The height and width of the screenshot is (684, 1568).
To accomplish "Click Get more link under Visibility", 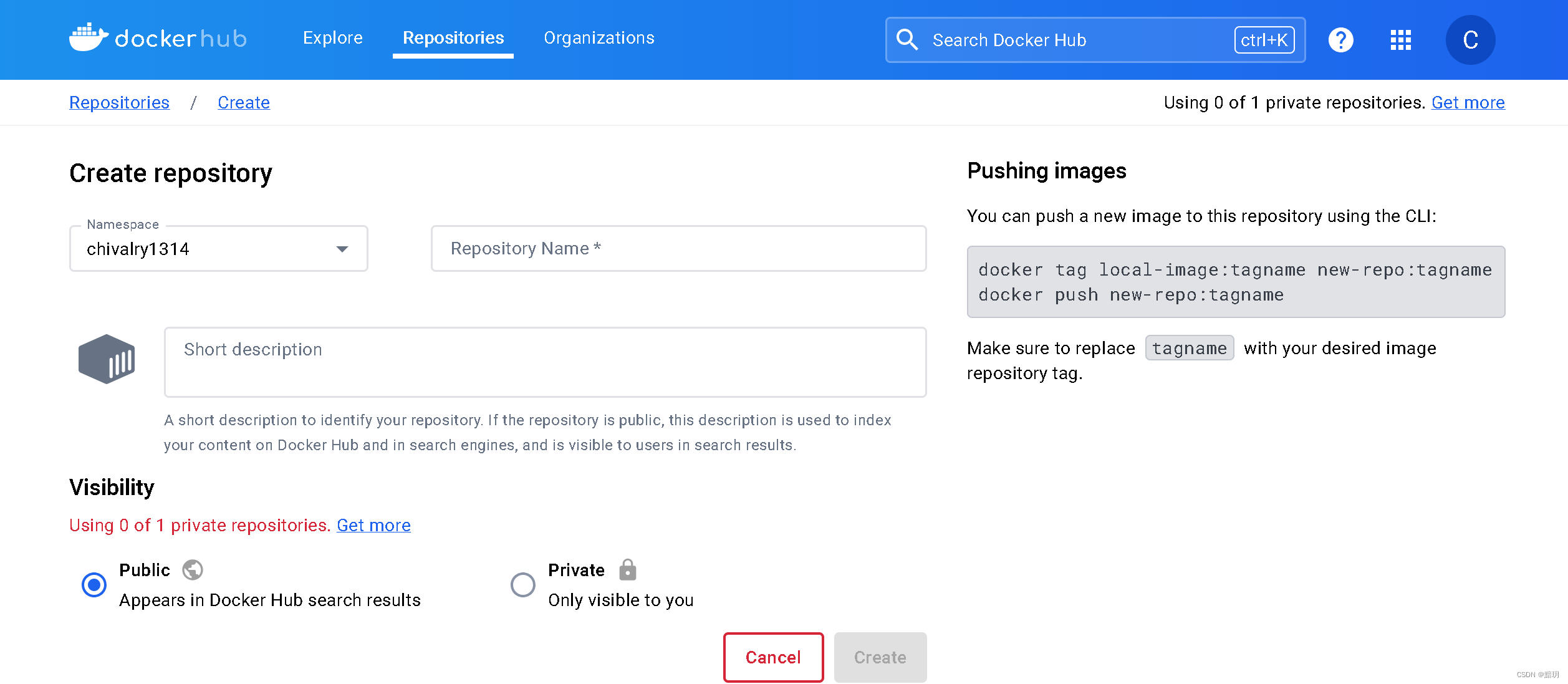I will pos(373,525).
